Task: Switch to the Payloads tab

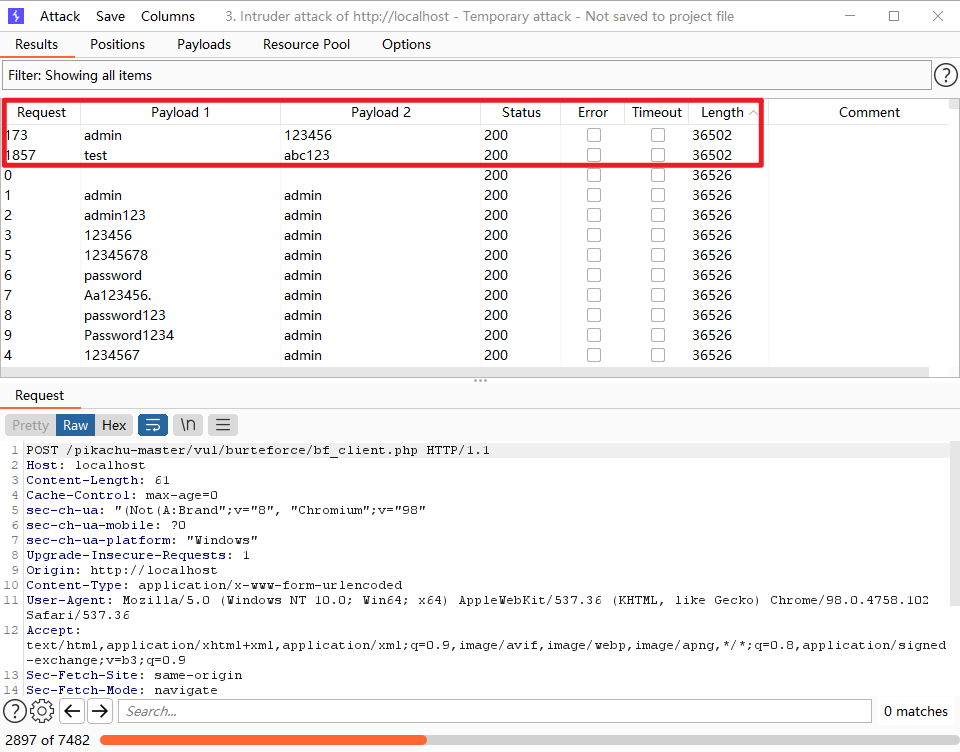Action: [x=204, y=44]
